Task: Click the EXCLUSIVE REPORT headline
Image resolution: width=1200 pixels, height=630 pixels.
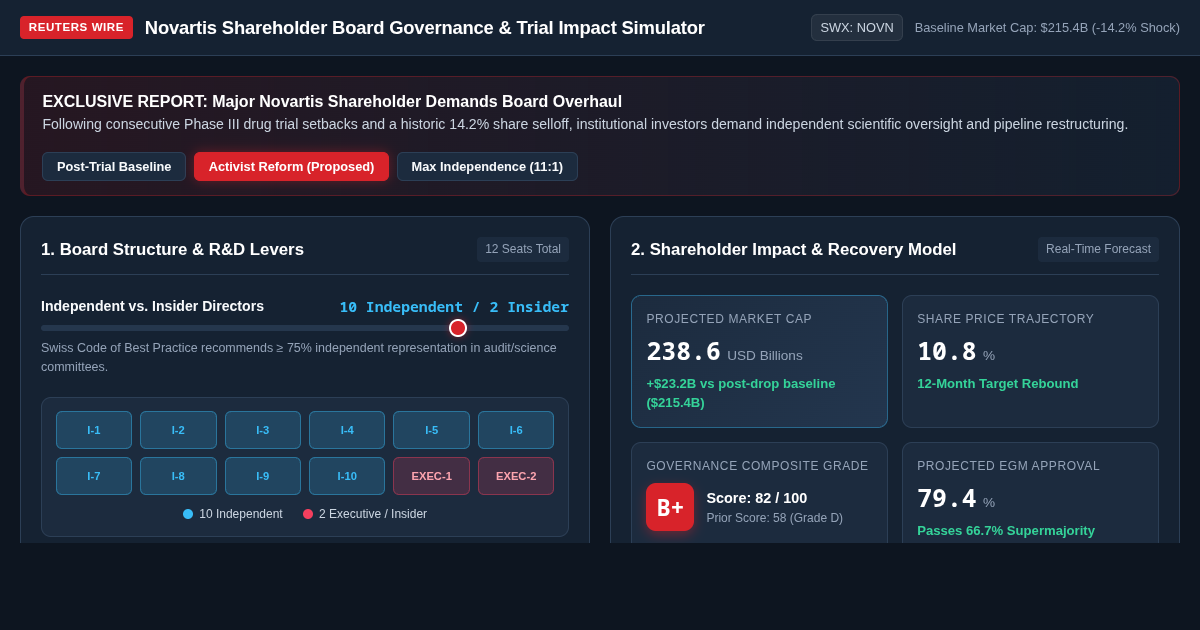Action: 332,102
